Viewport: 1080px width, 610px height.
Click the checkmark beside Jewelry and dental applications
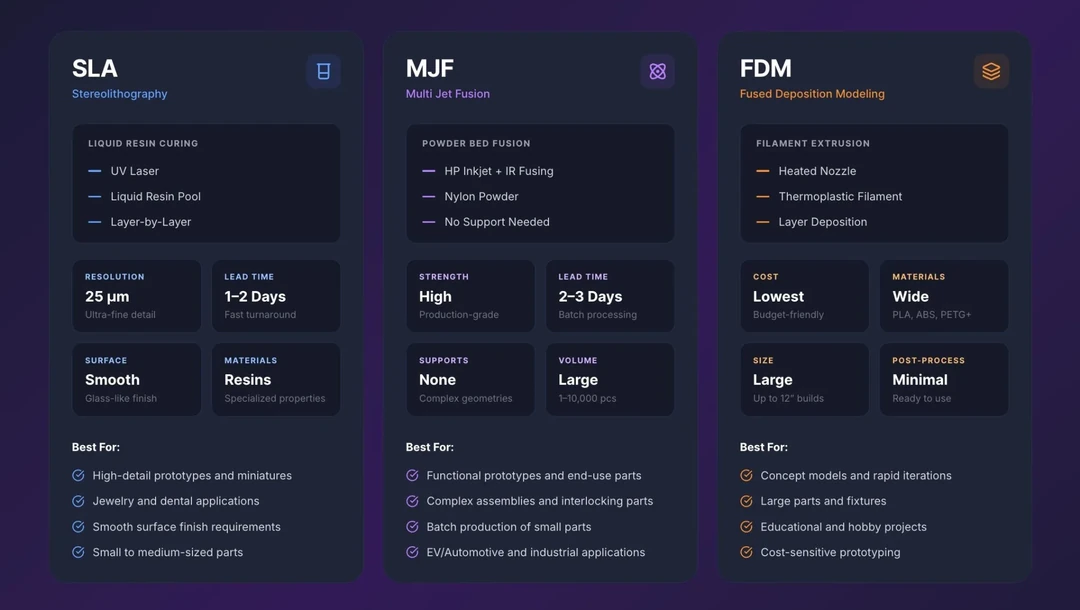click(79, 501)
